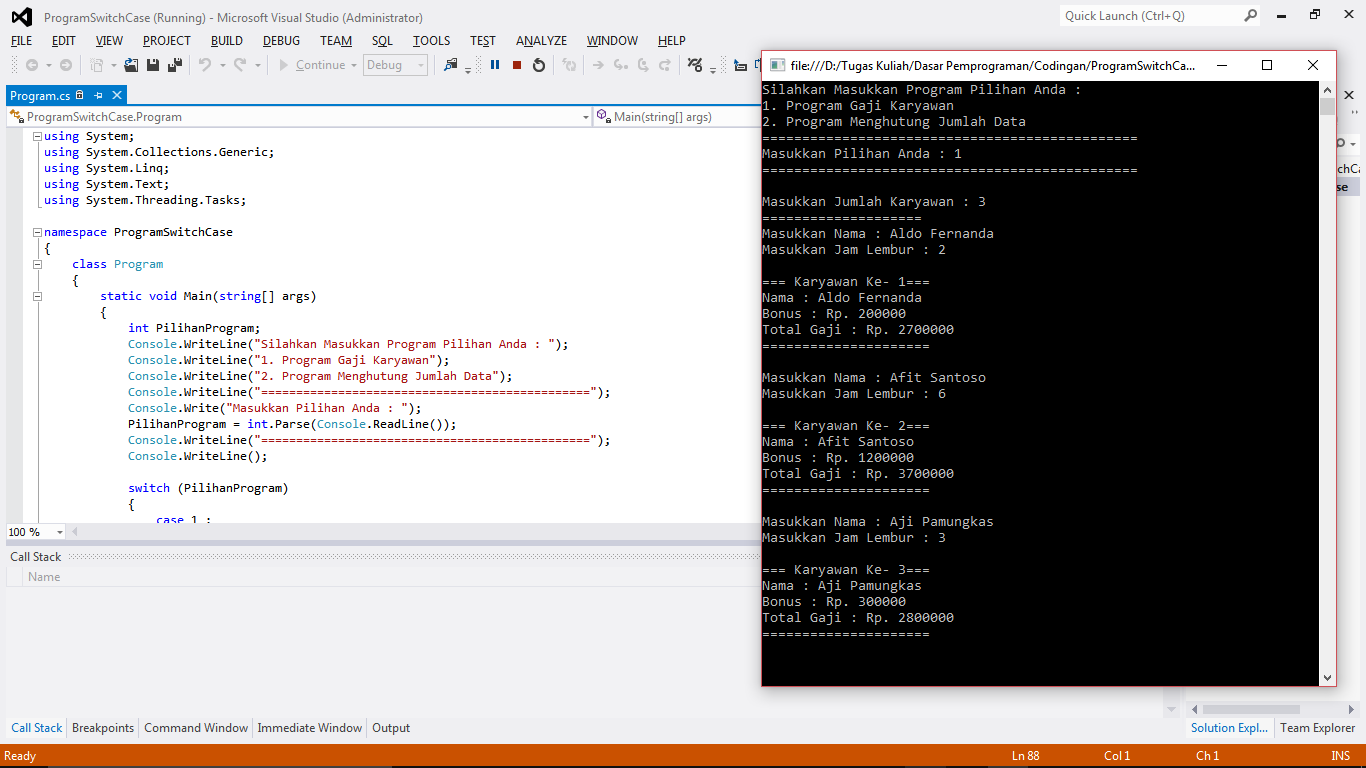Open the EDIT menu
Viewport: 1366px width, 768px height.
coord(64,41)
